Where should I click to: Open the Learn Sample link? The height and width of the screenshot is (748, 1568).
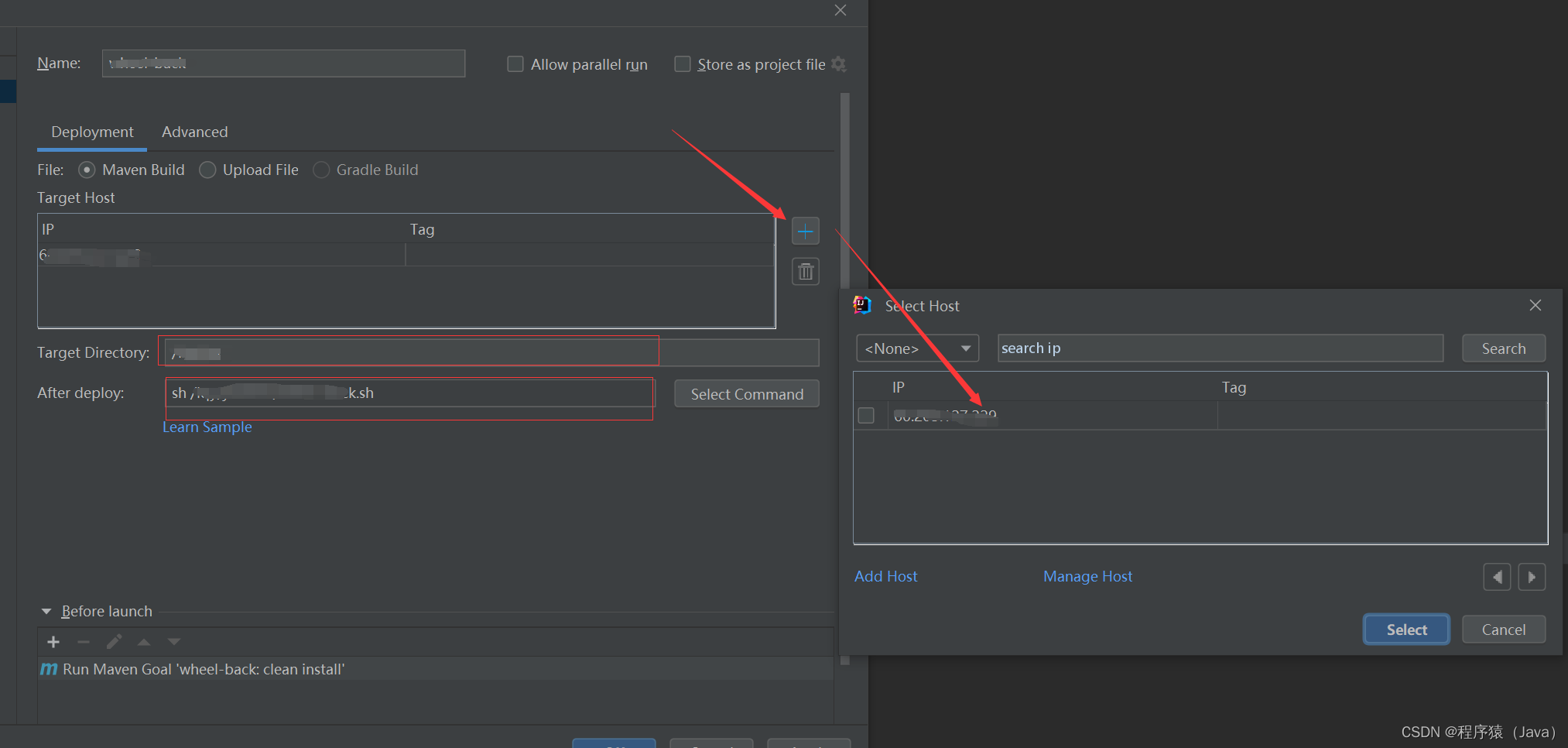coord(207,427)
